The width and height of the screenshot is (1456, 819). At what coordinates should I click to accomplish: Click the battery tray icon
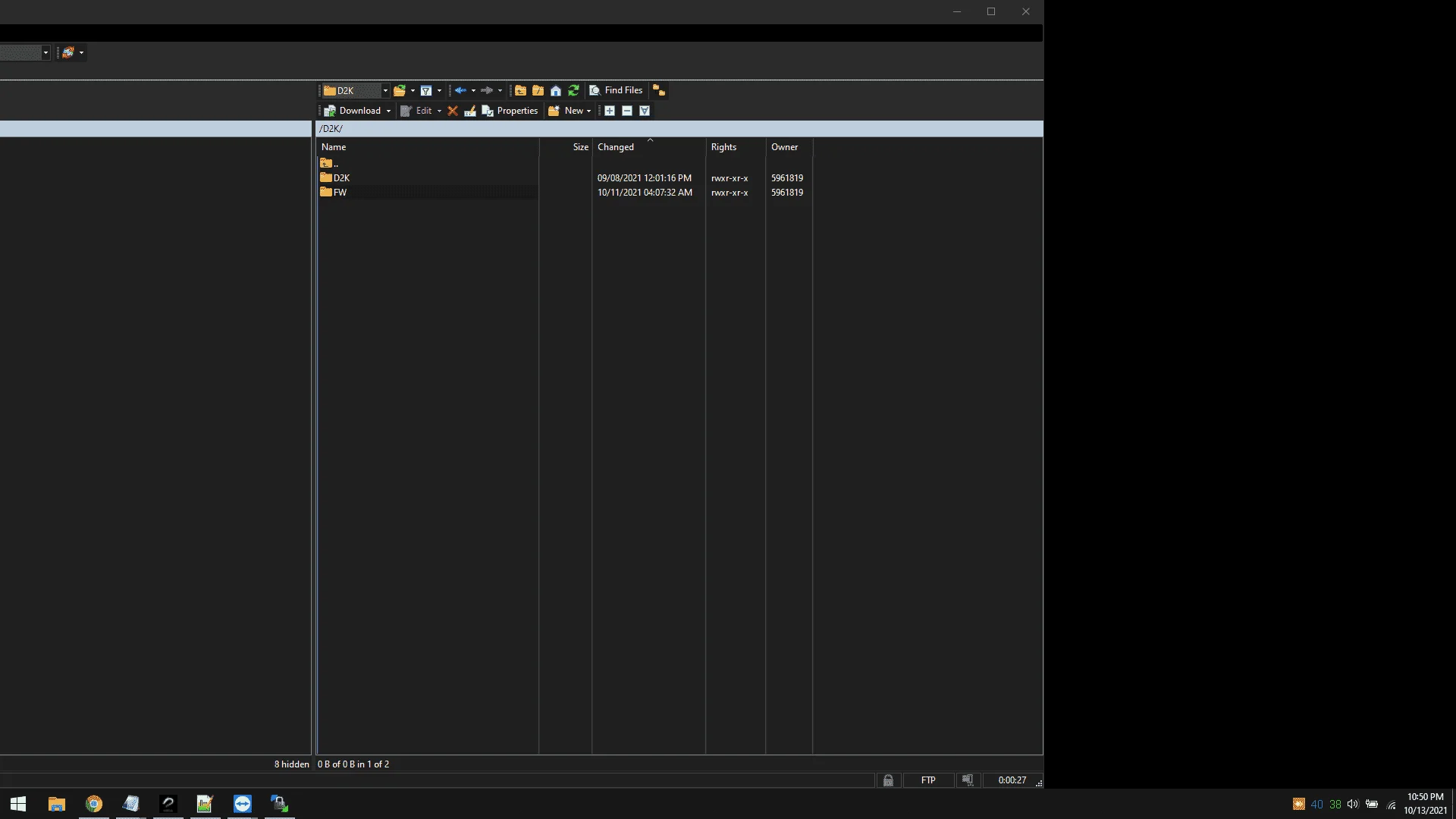point(1372,804)
